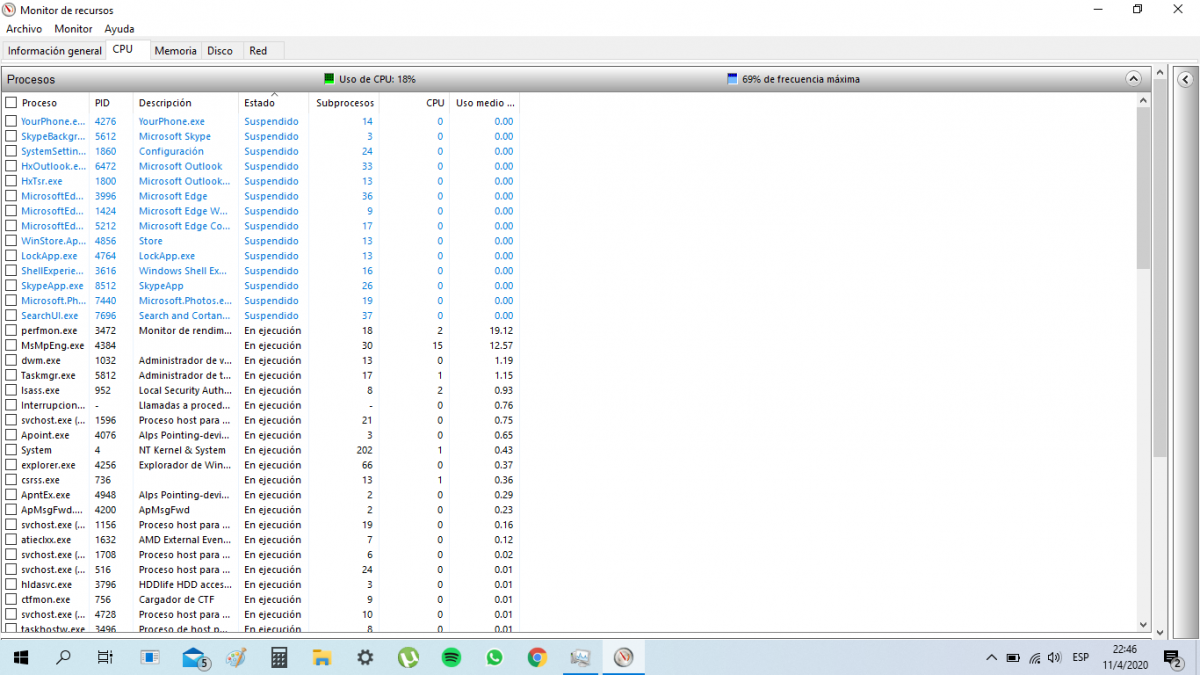Open the Mail app with 5 badge
Image resolution: width=1200 pixels, height=675 pixels.
point(194,658)
